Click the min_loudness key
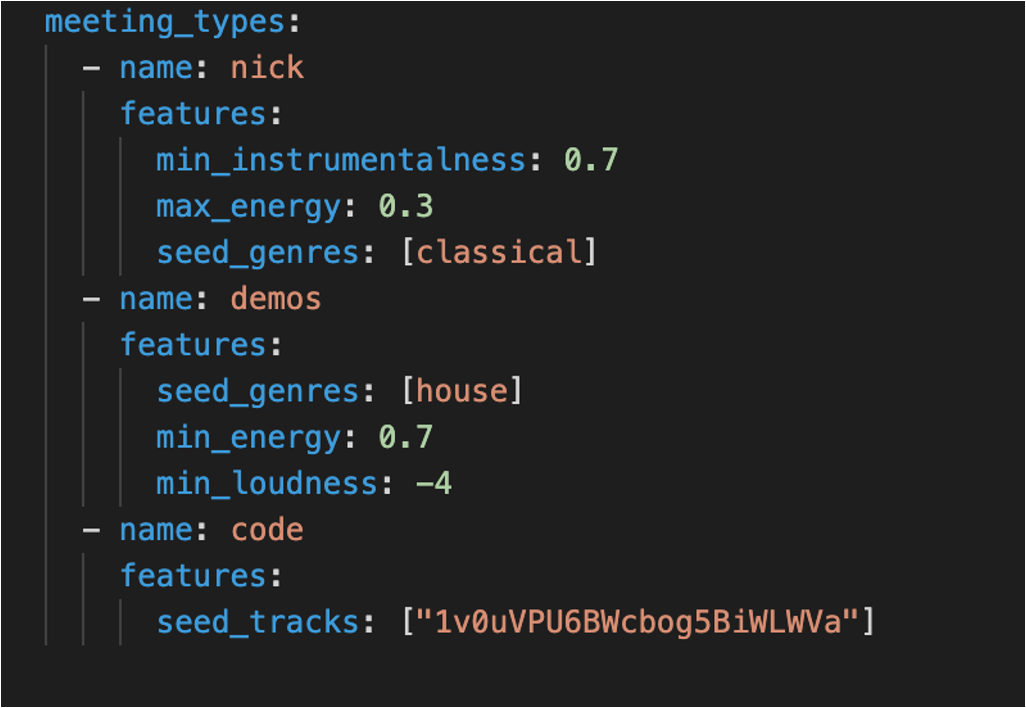The image size is (1026, 708). click(x=267, y=484)
